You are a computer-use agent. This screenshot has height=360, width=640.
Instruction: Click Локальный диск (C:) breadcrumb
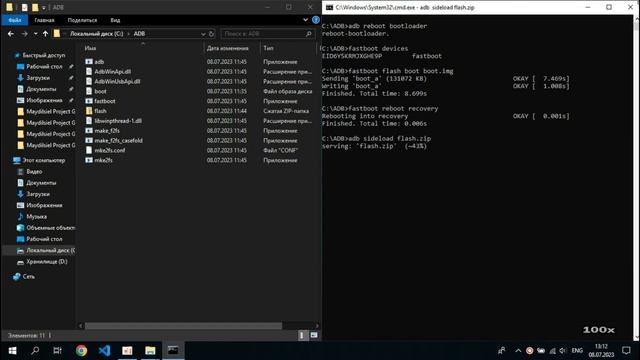96,34
